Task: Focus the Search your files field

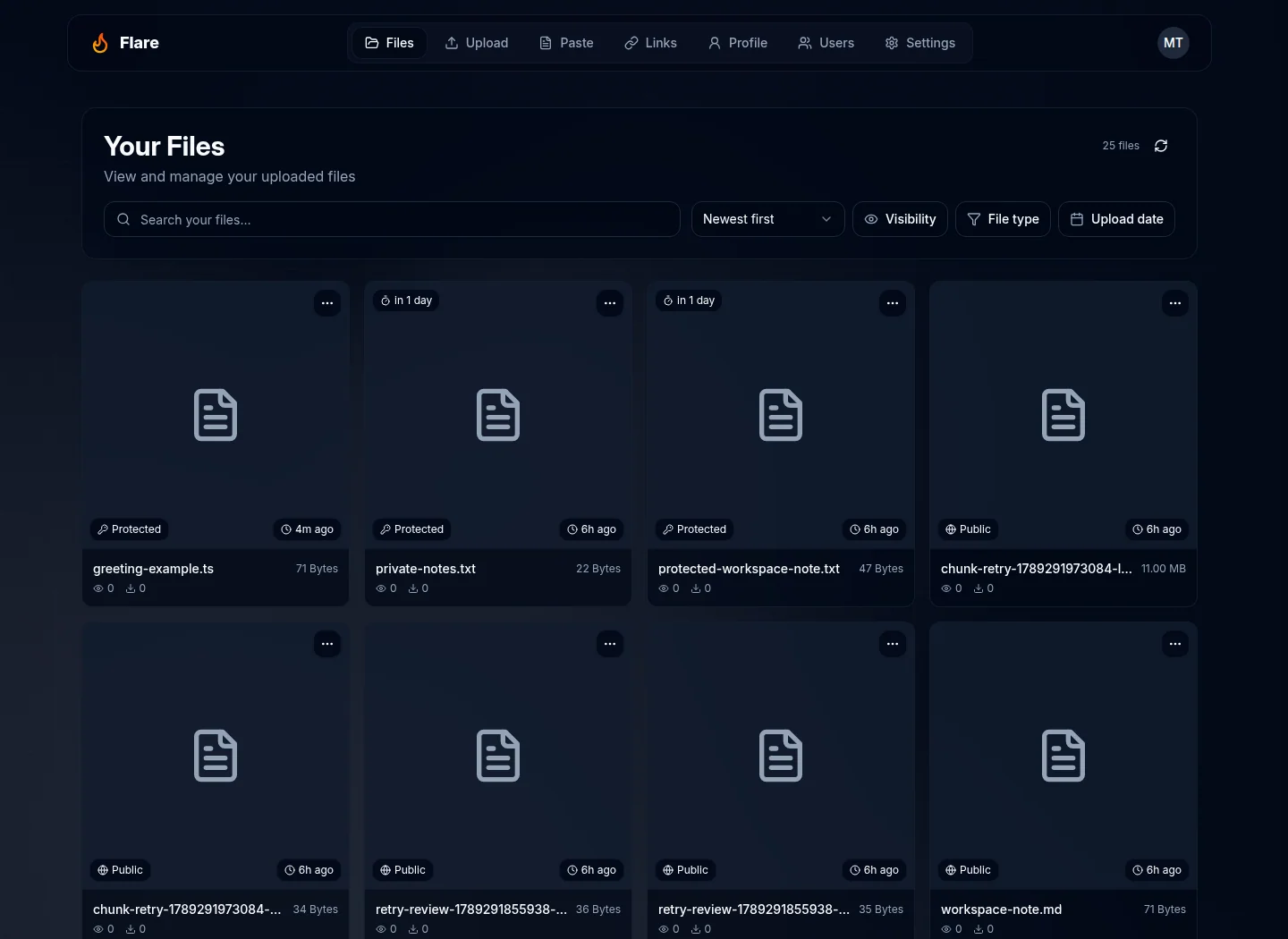Action: 392,219
